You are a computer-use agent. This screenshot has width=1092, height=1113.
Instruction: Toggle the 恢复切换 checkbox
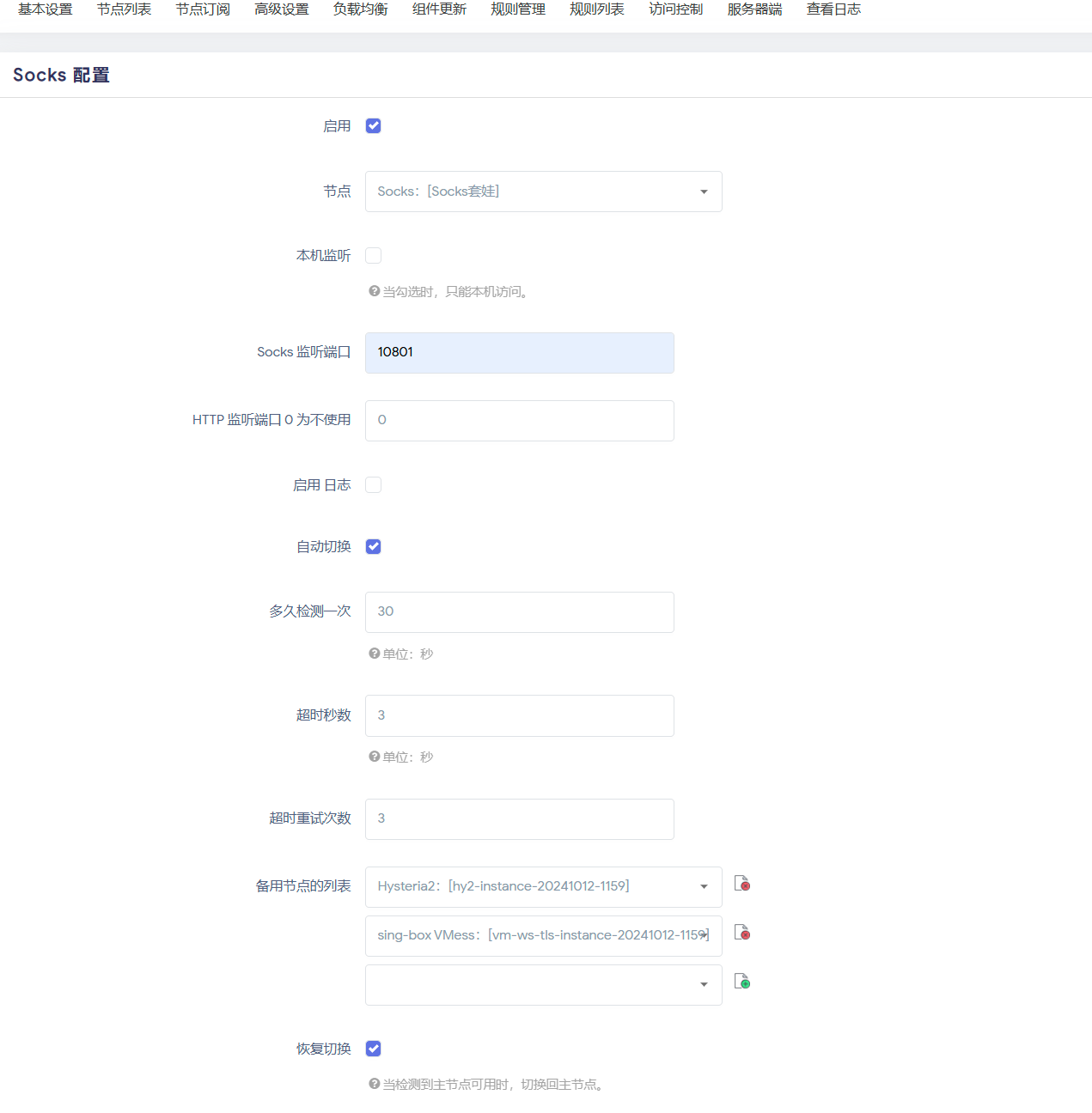(374, 1049)
